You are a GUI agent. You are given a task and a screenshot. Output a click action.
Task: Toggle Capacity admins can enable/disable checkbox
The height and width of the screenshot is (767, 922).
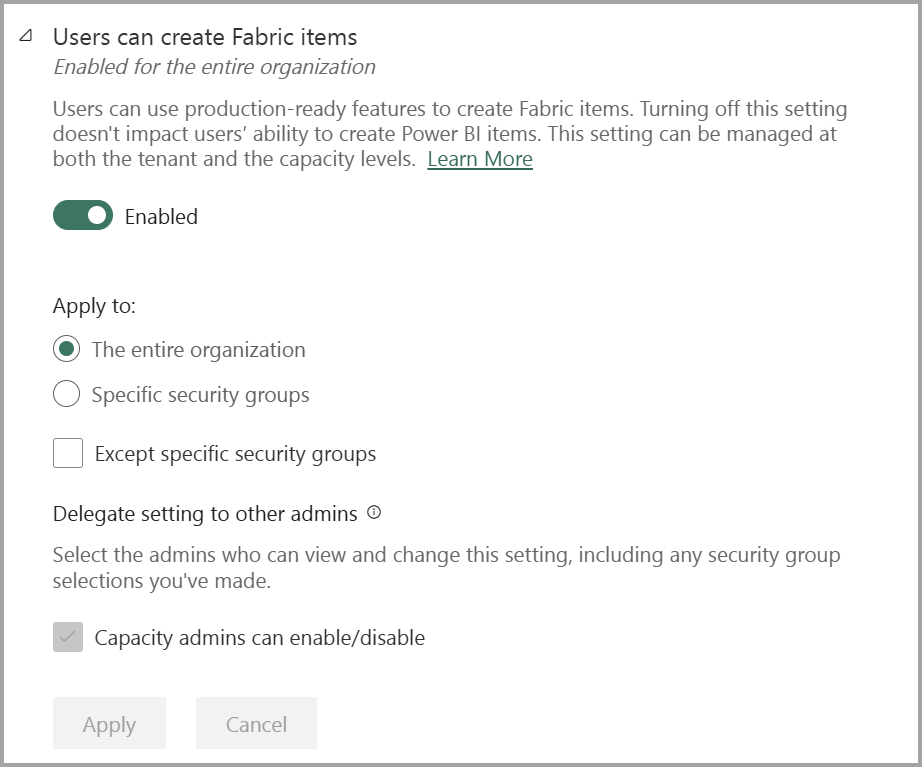(x=68, y=637)
